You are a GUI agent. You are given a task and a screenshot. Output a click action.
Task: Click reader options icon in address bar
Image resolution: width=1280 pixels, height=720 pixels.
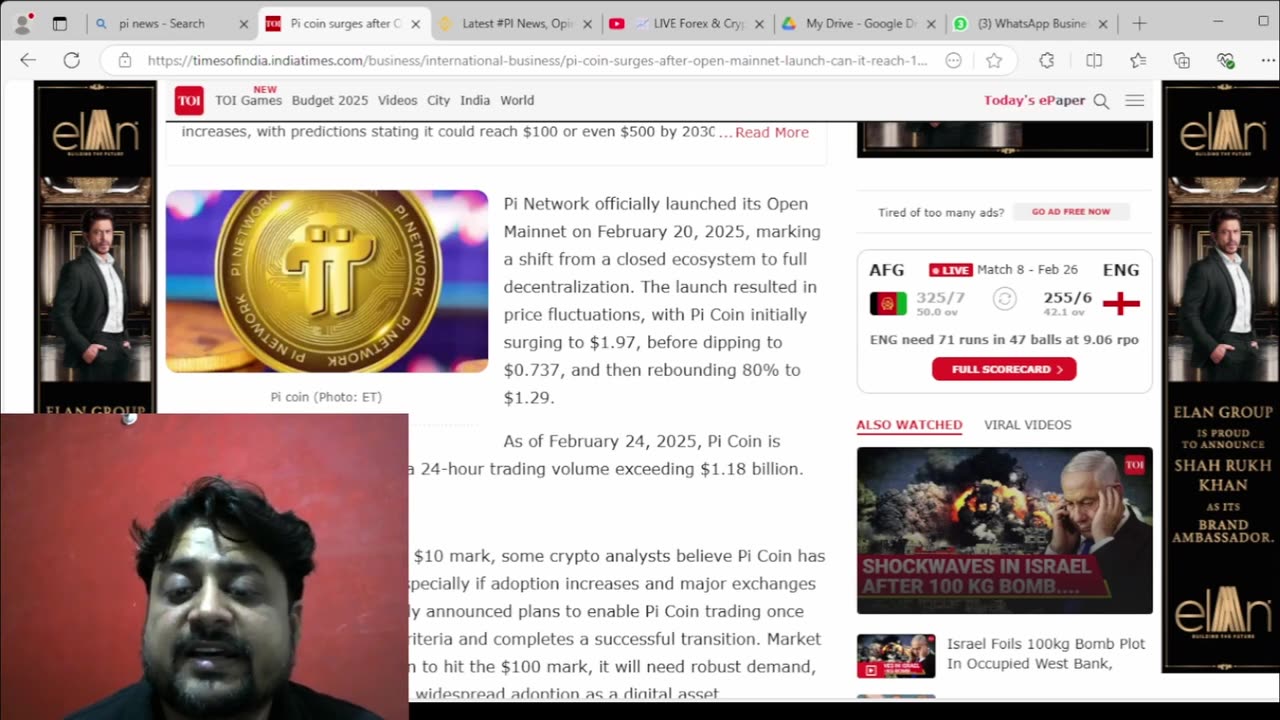[x=954, y=61]
